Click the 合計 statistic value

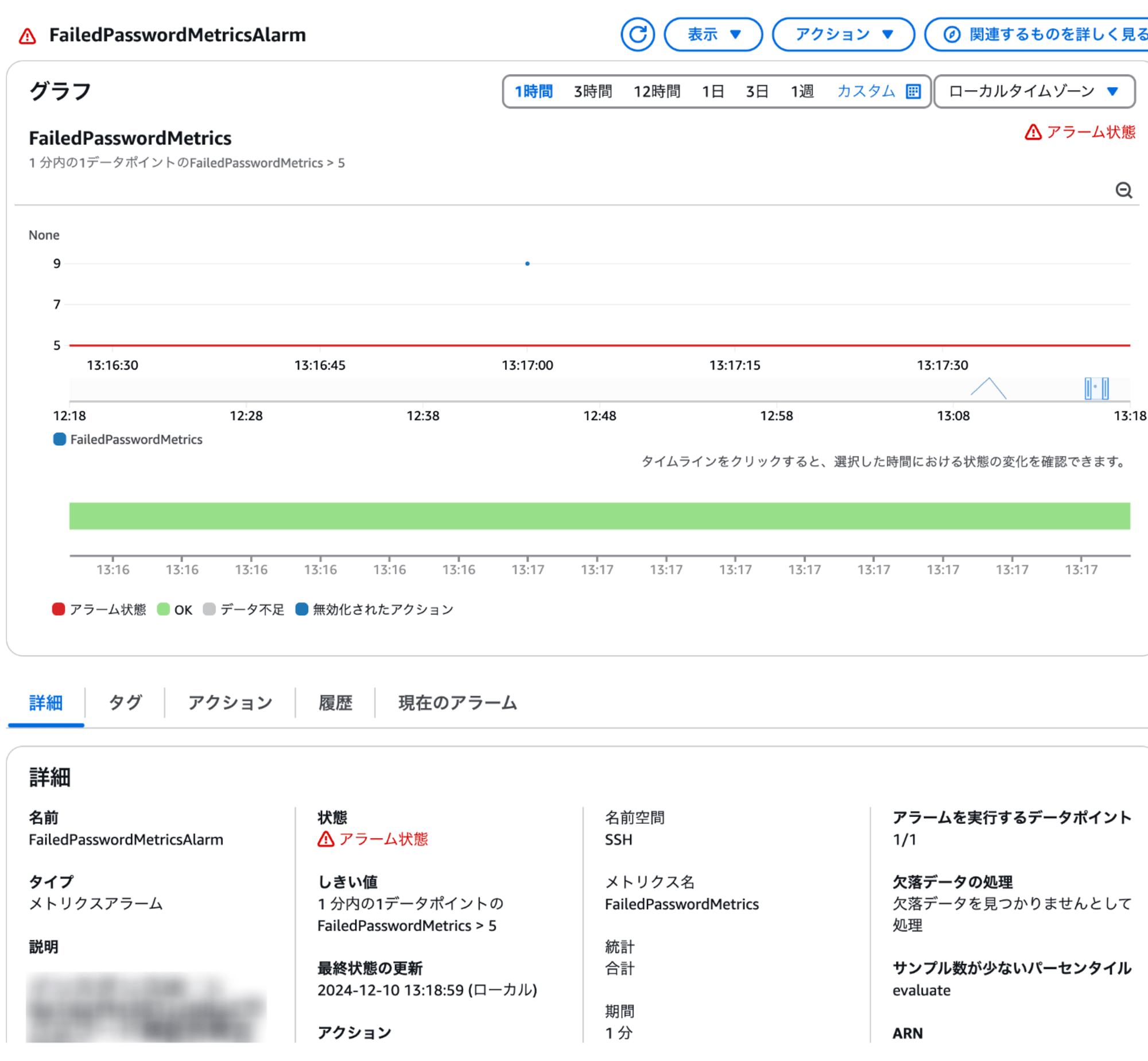pyautogui.click(x=619, y=969)
